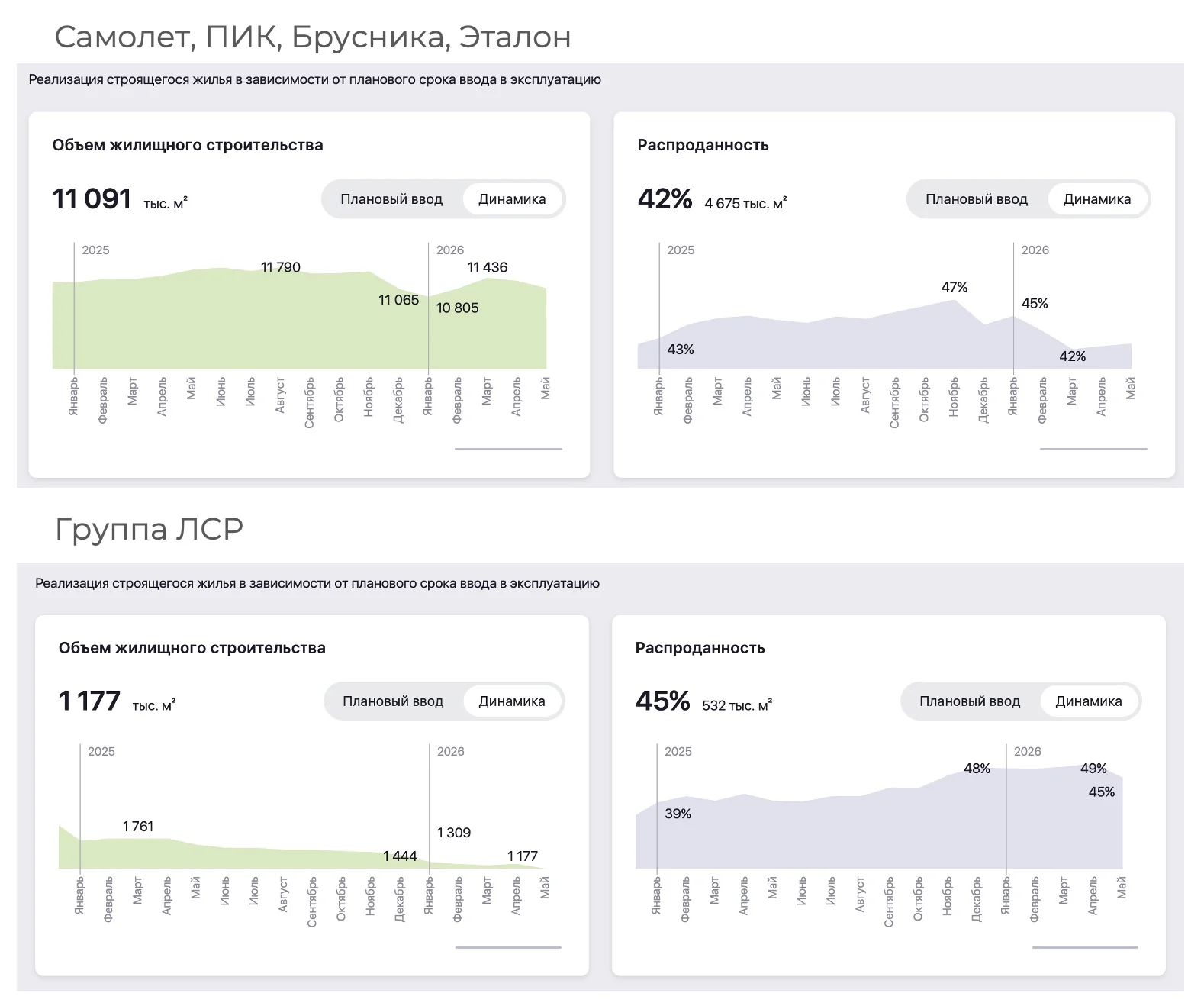Click the "47%" data label
1204x1006 pixels.
point(955,287)
